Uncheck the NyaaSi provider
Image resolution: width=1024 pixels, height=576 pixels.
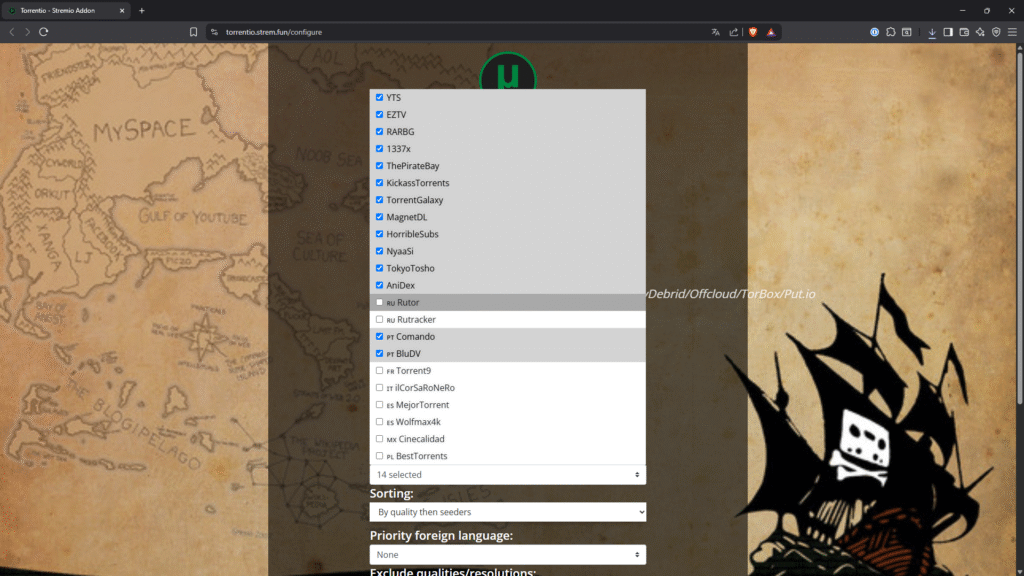tap(379, 251)
